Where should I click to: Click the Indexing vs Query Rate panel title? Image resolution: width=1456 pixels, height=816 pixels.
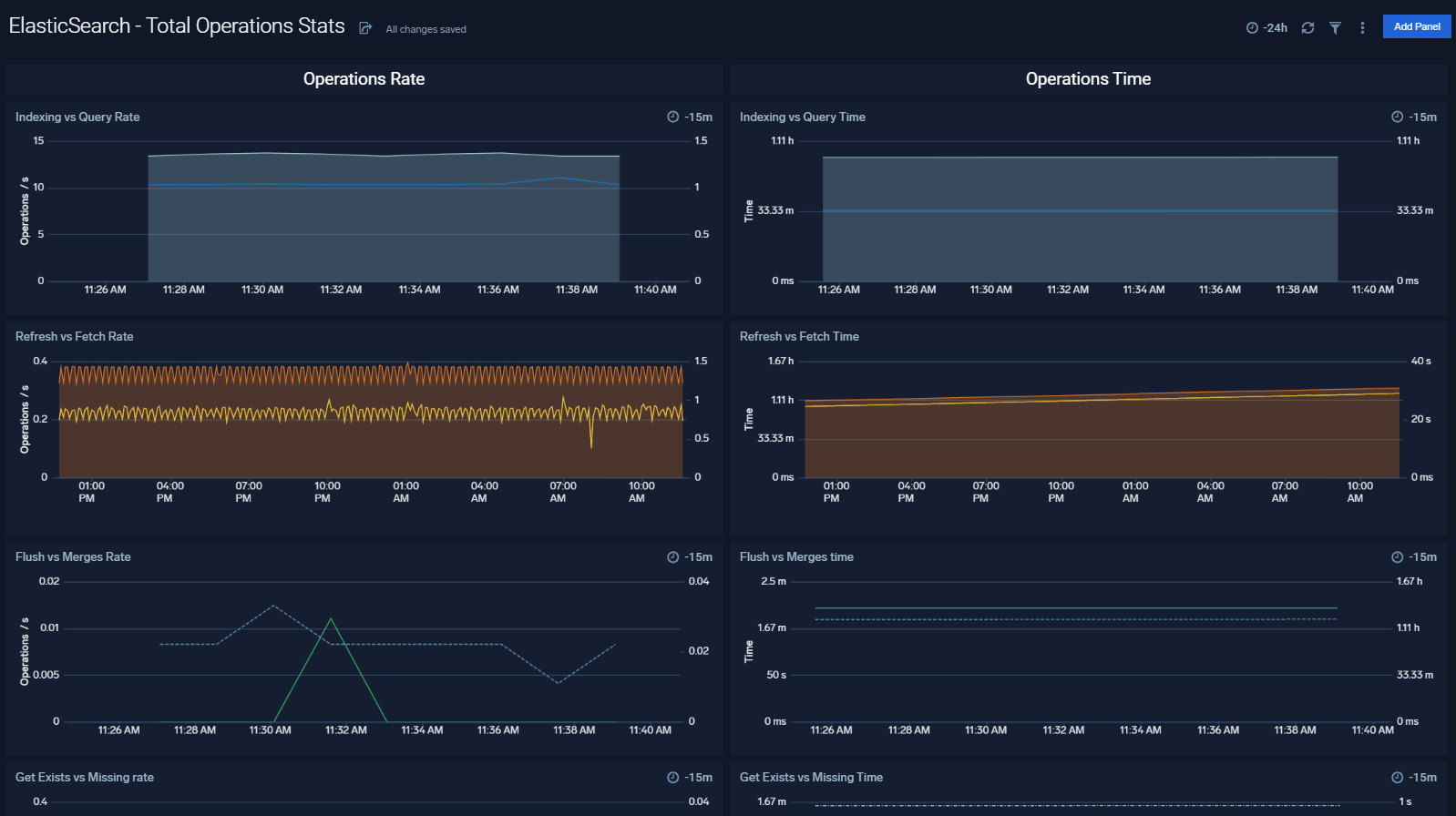tap(77, 117)
